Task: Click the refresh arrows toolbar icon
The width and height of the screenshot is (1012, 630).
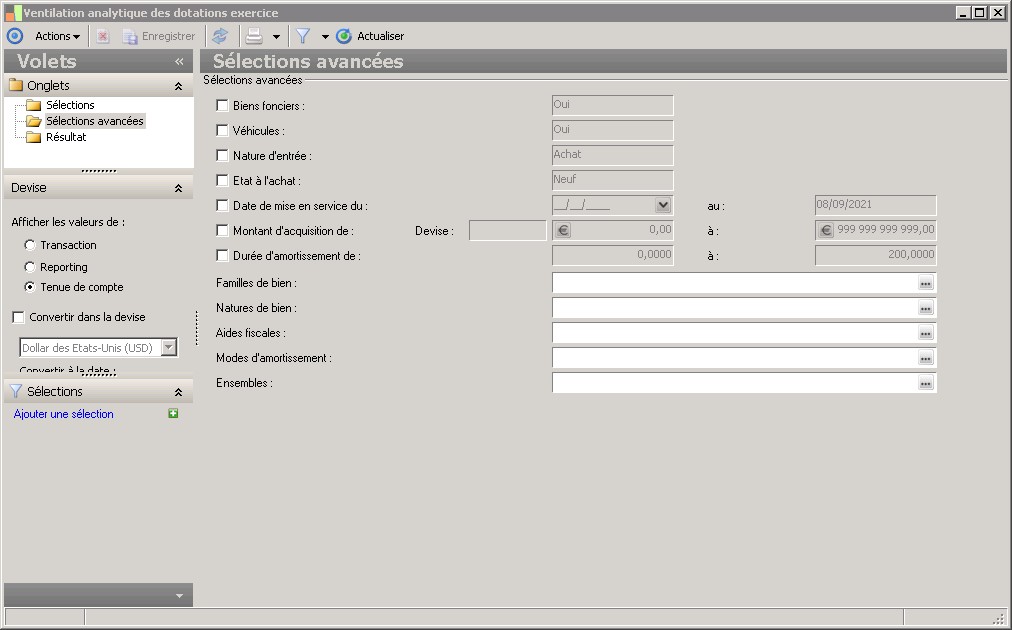Action: [x=220, y=36]
